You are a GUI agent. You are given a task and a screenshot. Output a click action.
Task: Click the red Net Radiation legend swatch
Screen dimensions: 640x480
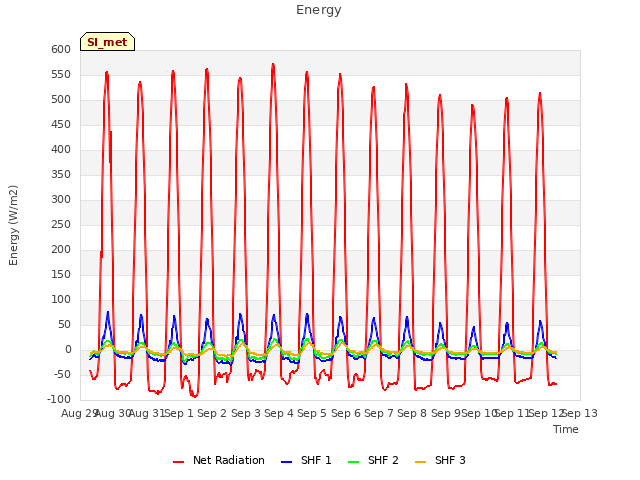pos(178,462)
